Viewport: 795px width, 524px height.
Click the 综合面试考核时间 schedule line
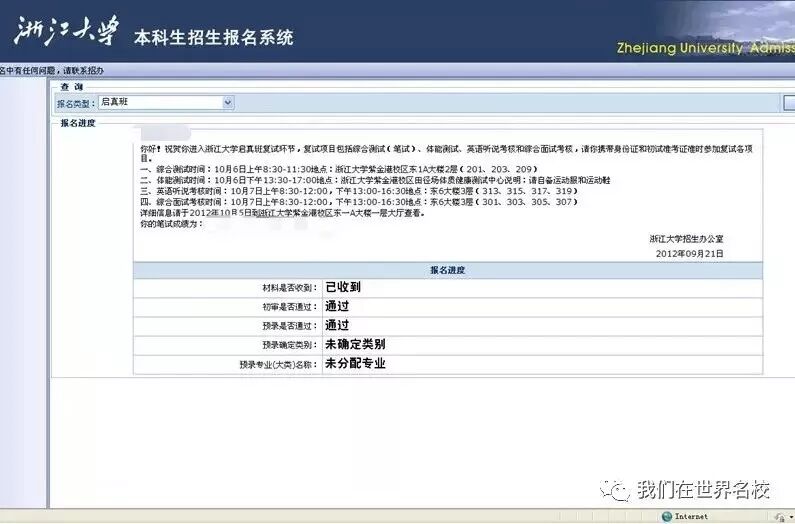coord(359,202)
